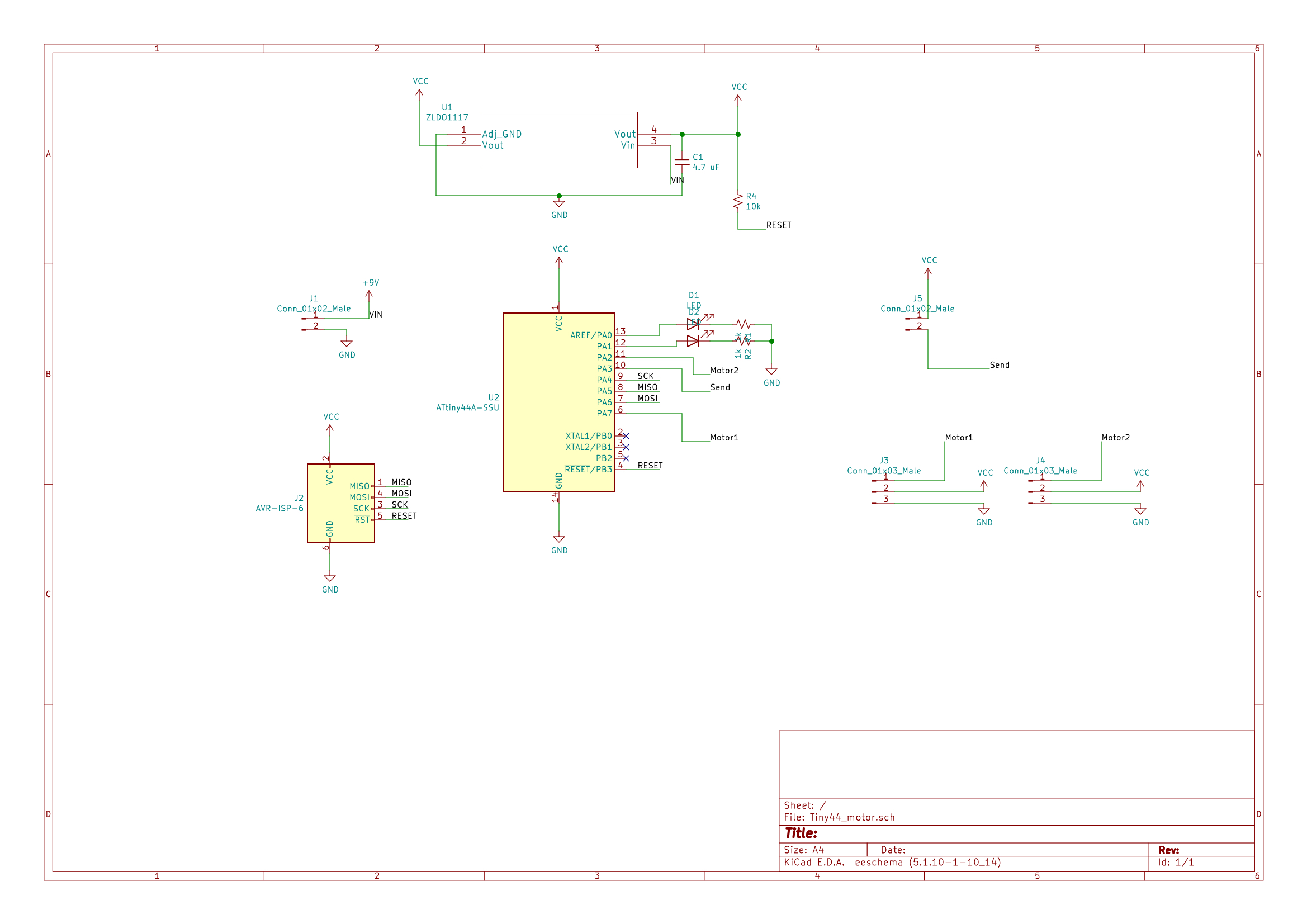Select the junction dot where the VCC net meets R4
This screenshot has width=1307, height=924.
[738, 134]
